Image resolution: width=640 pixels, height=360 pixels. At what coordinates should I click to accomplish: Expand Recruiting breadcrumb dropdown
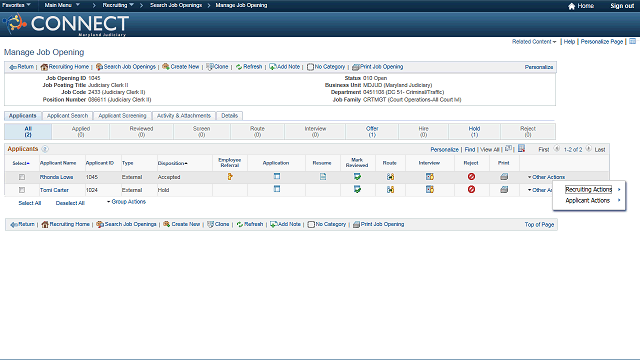coord(118,5)
